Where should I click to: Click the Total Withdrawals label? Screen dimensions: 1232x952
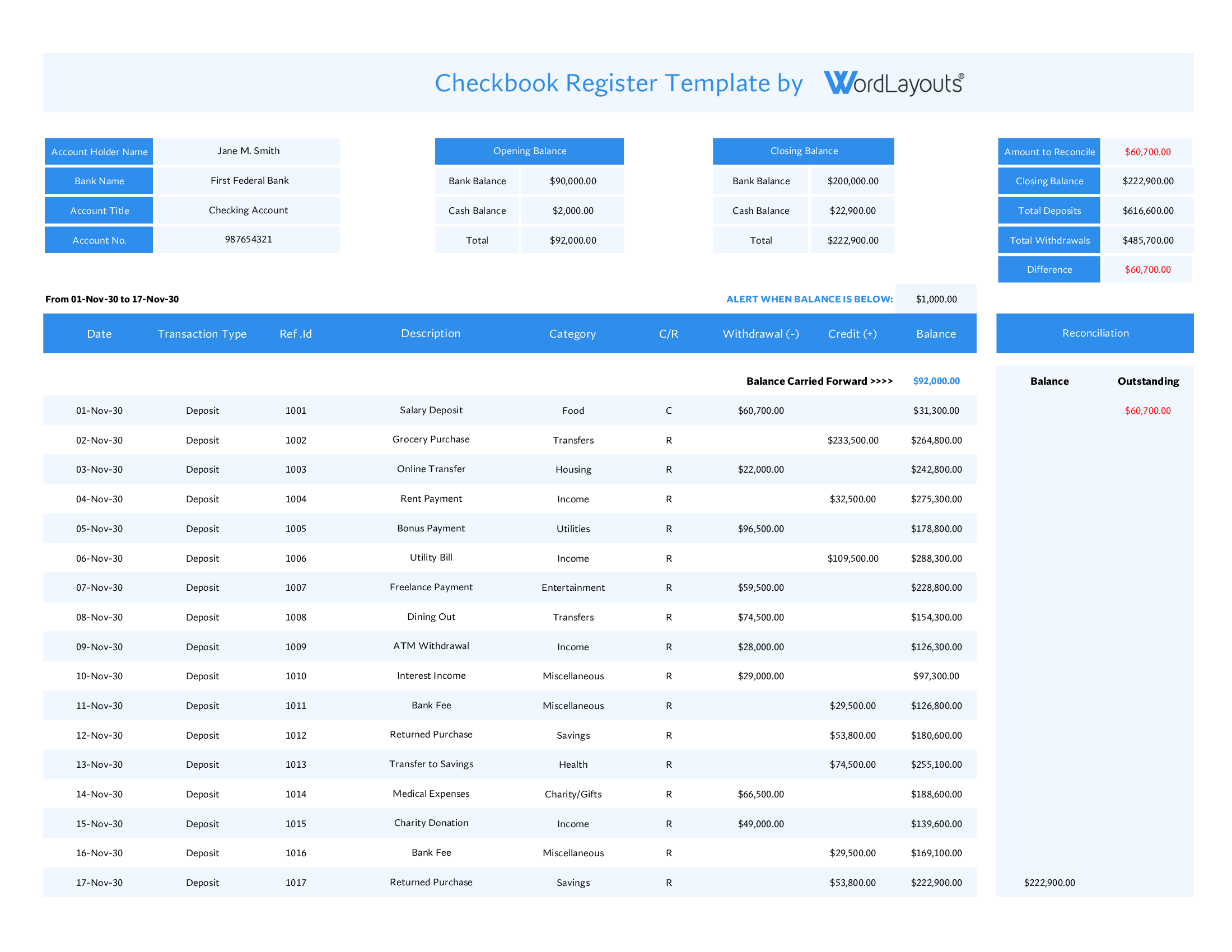pyautogui.click(x=1048, y=240)
